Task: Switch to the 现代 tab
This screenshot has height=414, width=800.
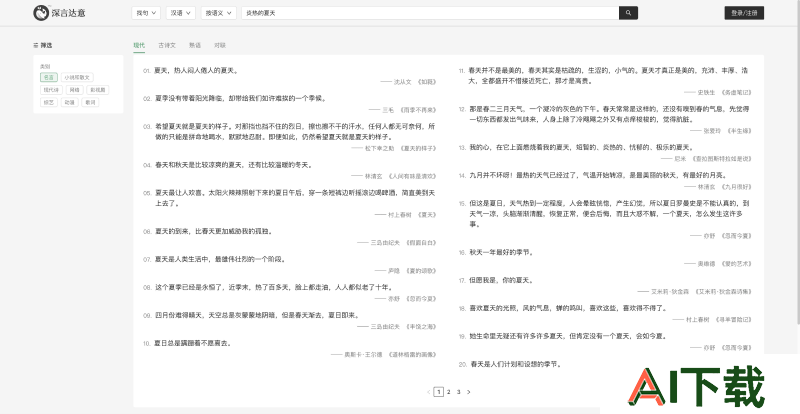Action: click(x=139, y=45)
